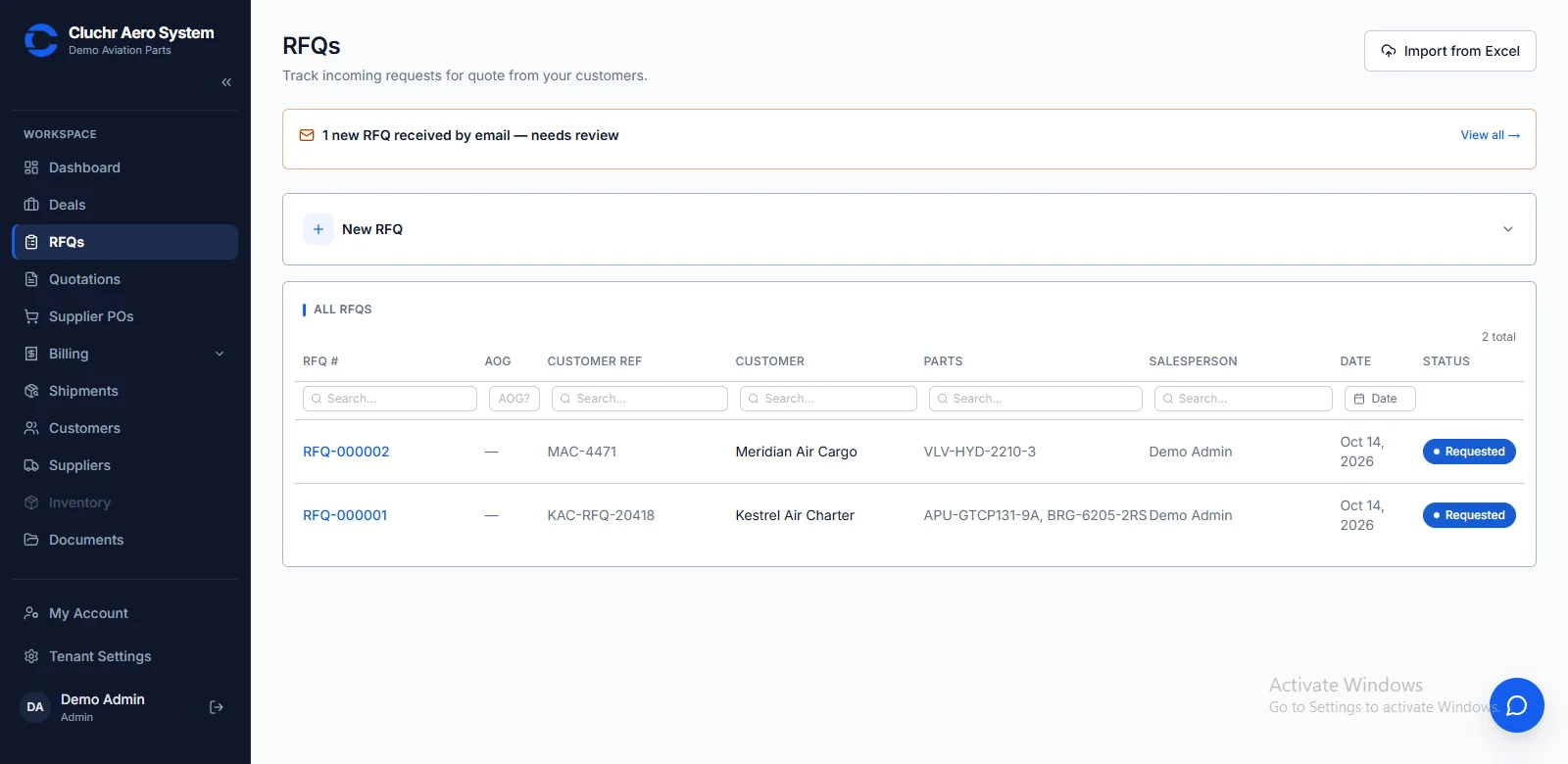The width and height of the screenshot is (1568, 764).
Task: Click the View all link
Action: 1491,135
